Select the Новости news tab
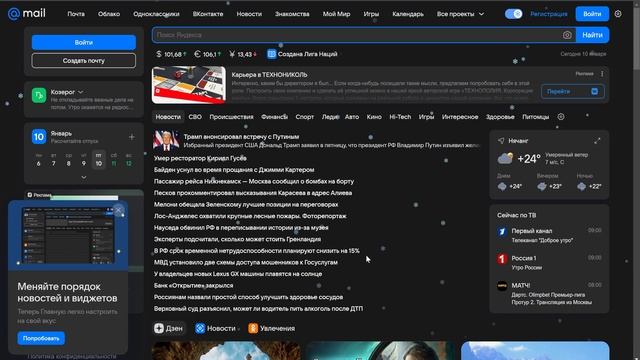 point(168,117)
